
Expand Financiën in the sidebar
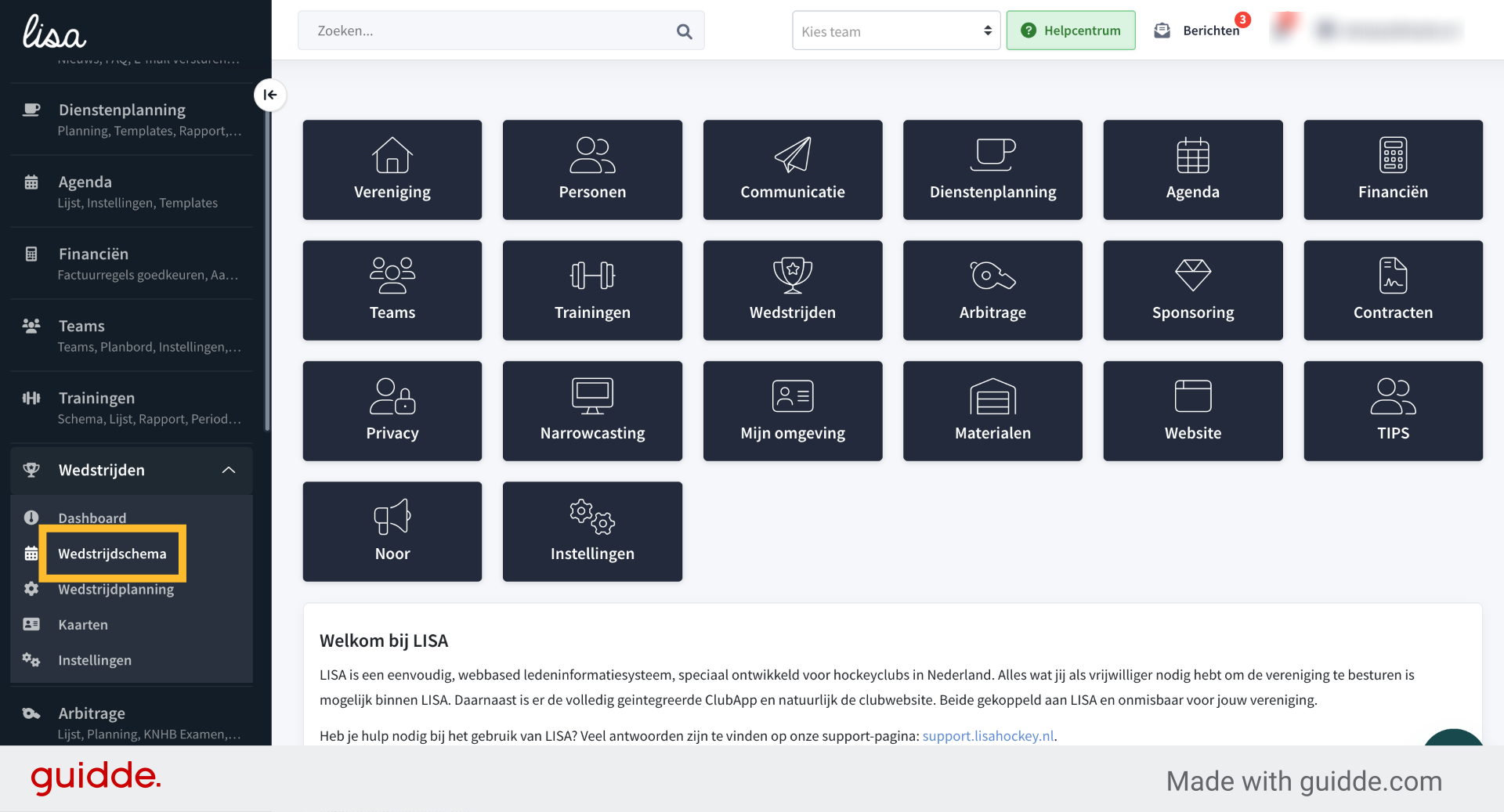[x=132, y=263]
